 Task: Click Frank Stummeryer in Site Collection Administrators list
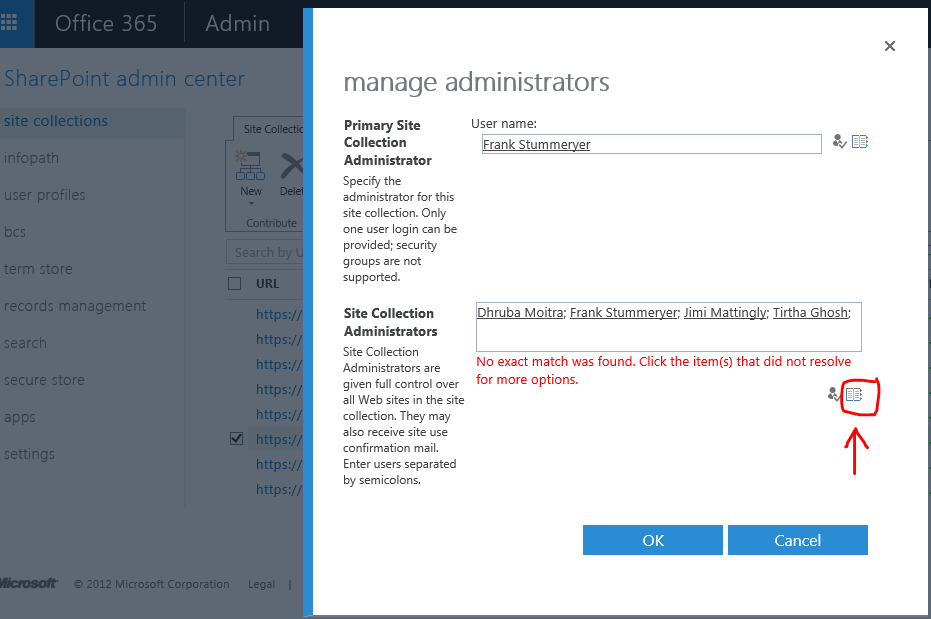(x=623, y=313)
